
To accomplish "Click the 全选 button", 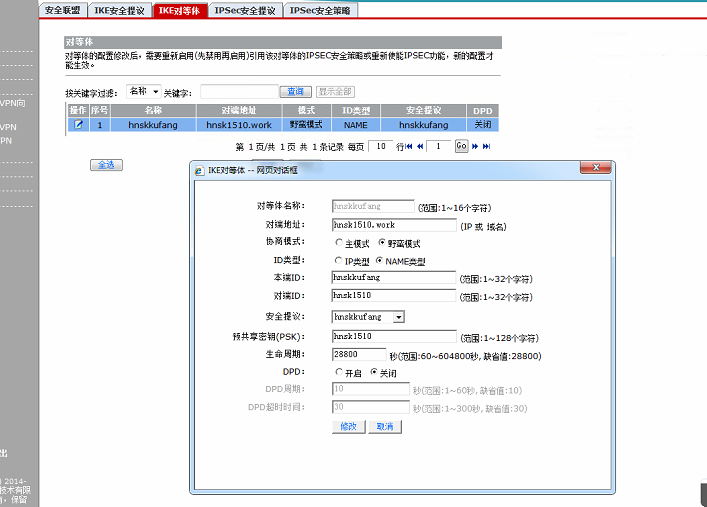I will (106, 165).
